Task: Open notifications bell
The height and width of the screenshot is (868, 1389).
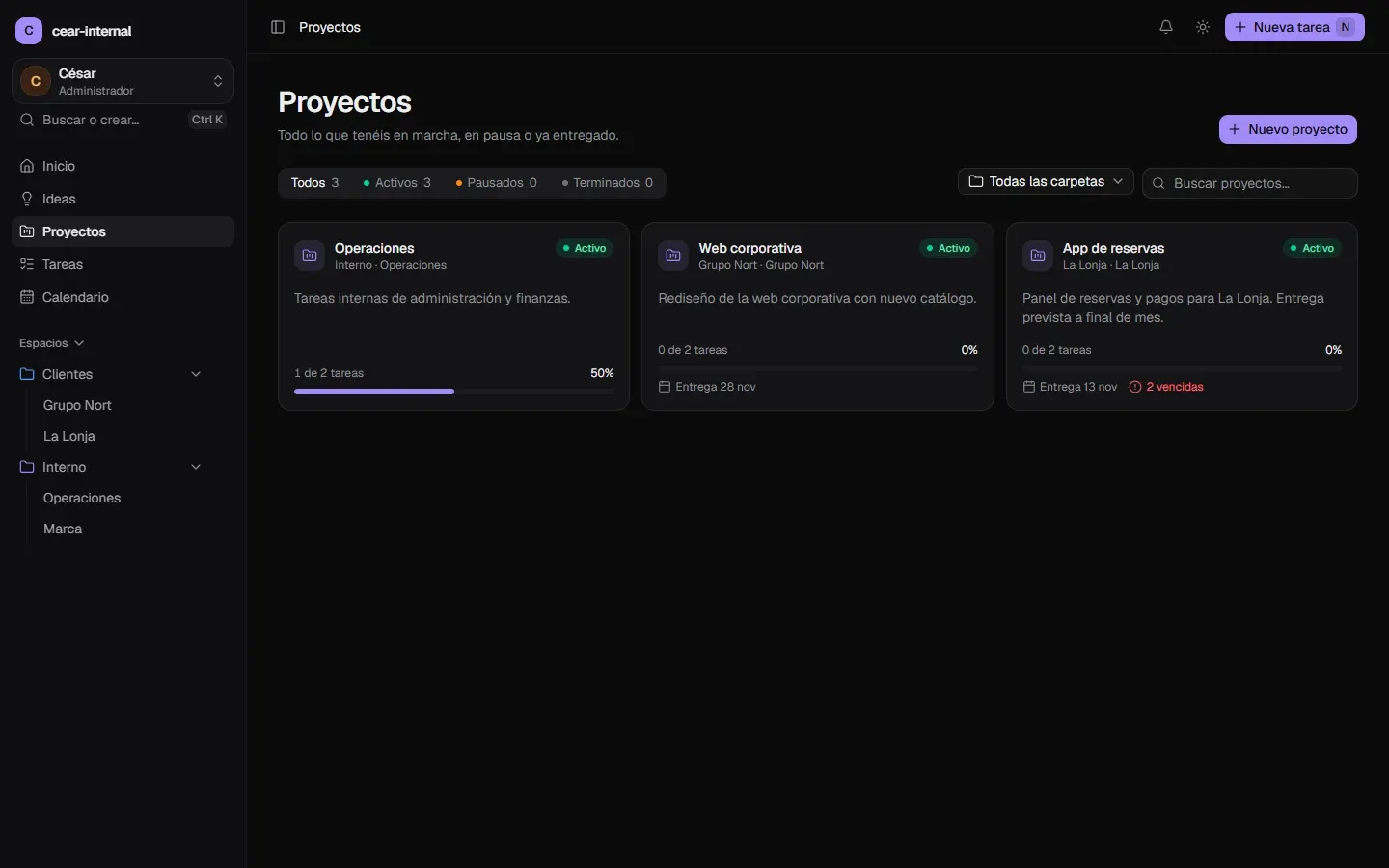Action: pyautogui.click(x=1166, y=27)
